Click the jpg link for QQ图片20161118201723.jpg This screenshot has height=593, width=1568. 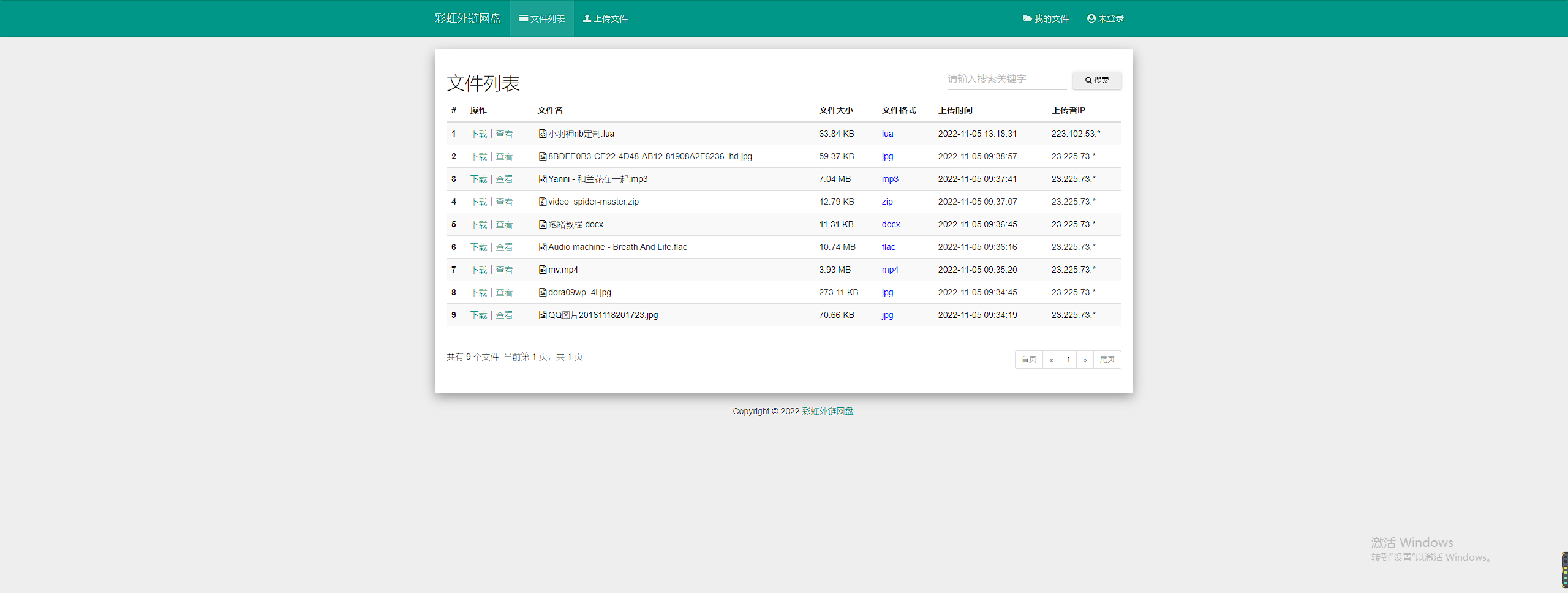tap(887, 315)
